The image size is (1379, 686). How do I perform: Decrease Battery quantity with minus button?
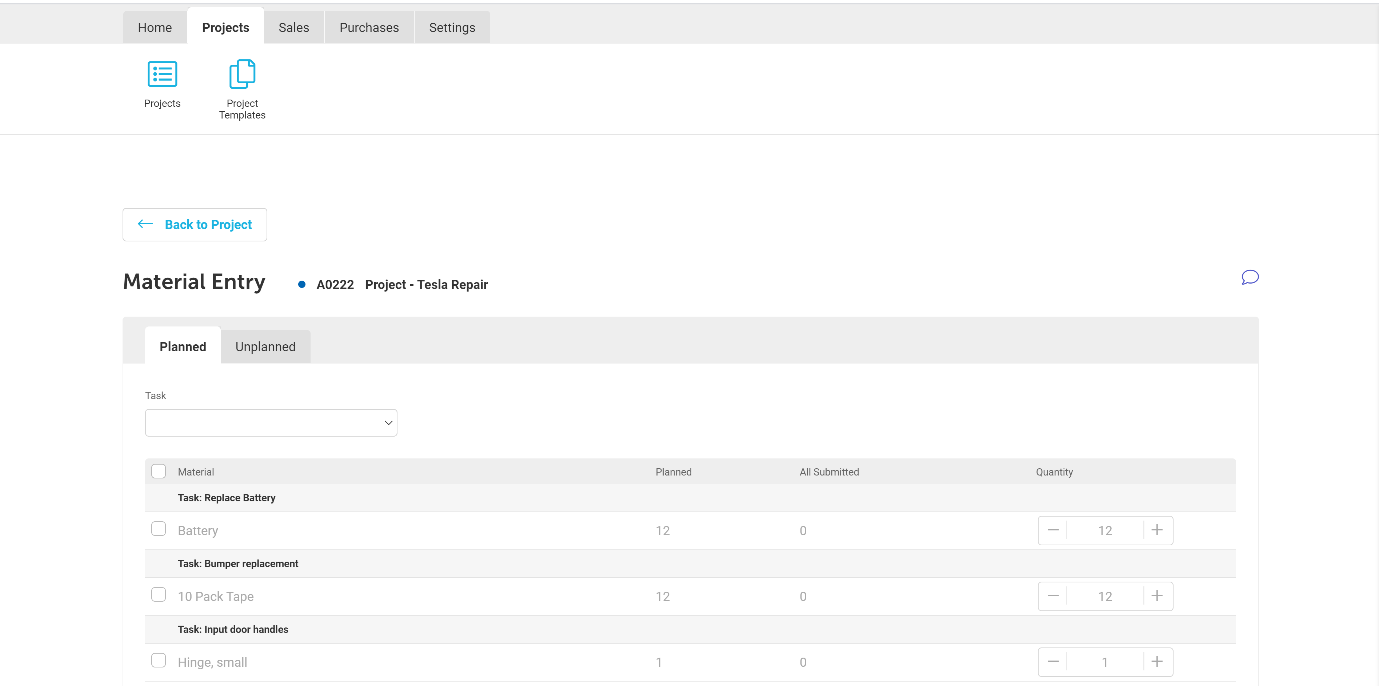pyautogui.click(x=1053, y=530)
